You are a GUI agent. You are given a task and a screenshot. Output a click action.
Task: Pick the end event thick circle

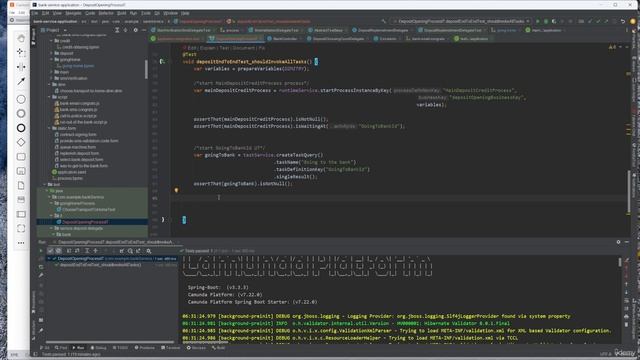(21, 128)
